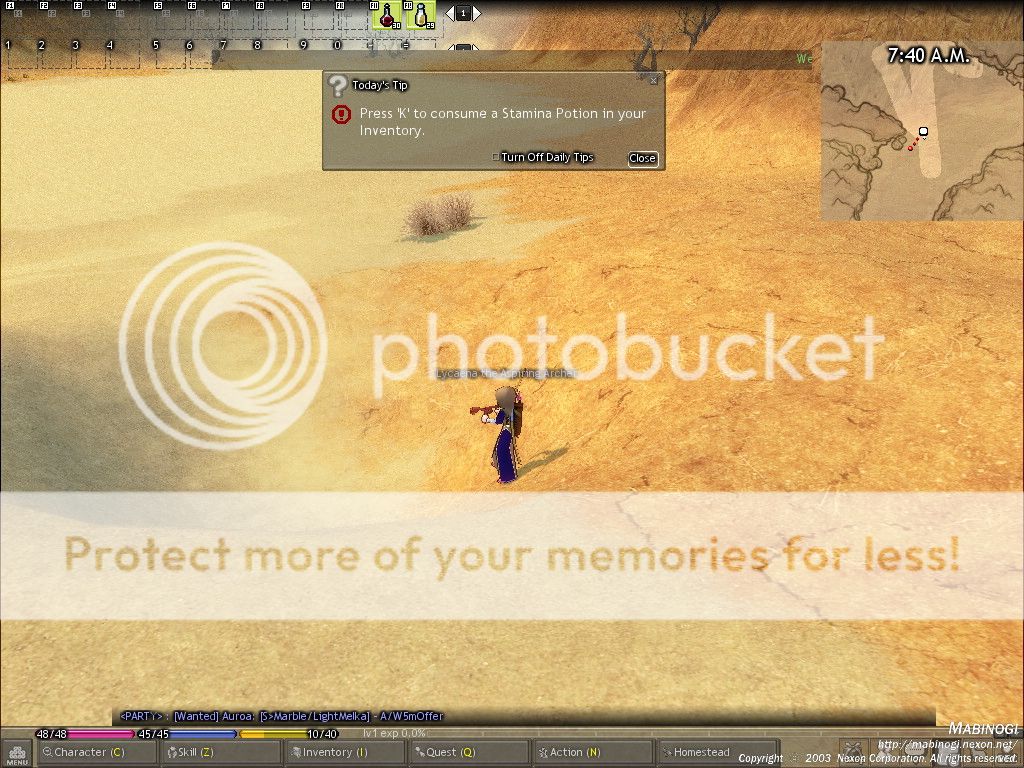Click the small X on the tip window
Viewport: 1024px width, 768px height.
click(654, 80)
